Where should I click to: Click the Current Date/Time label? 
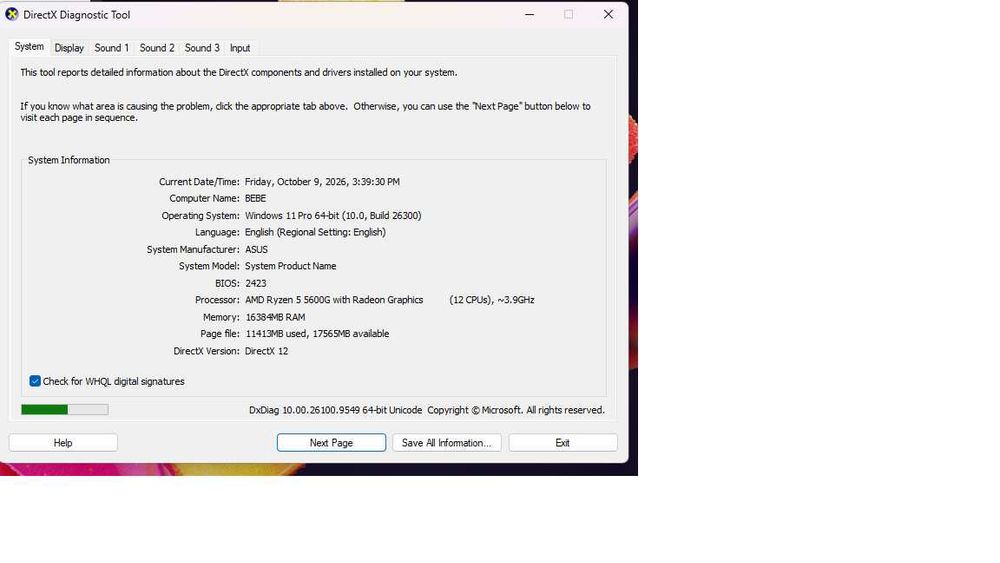pyautogui.click(x=199, y=182)
